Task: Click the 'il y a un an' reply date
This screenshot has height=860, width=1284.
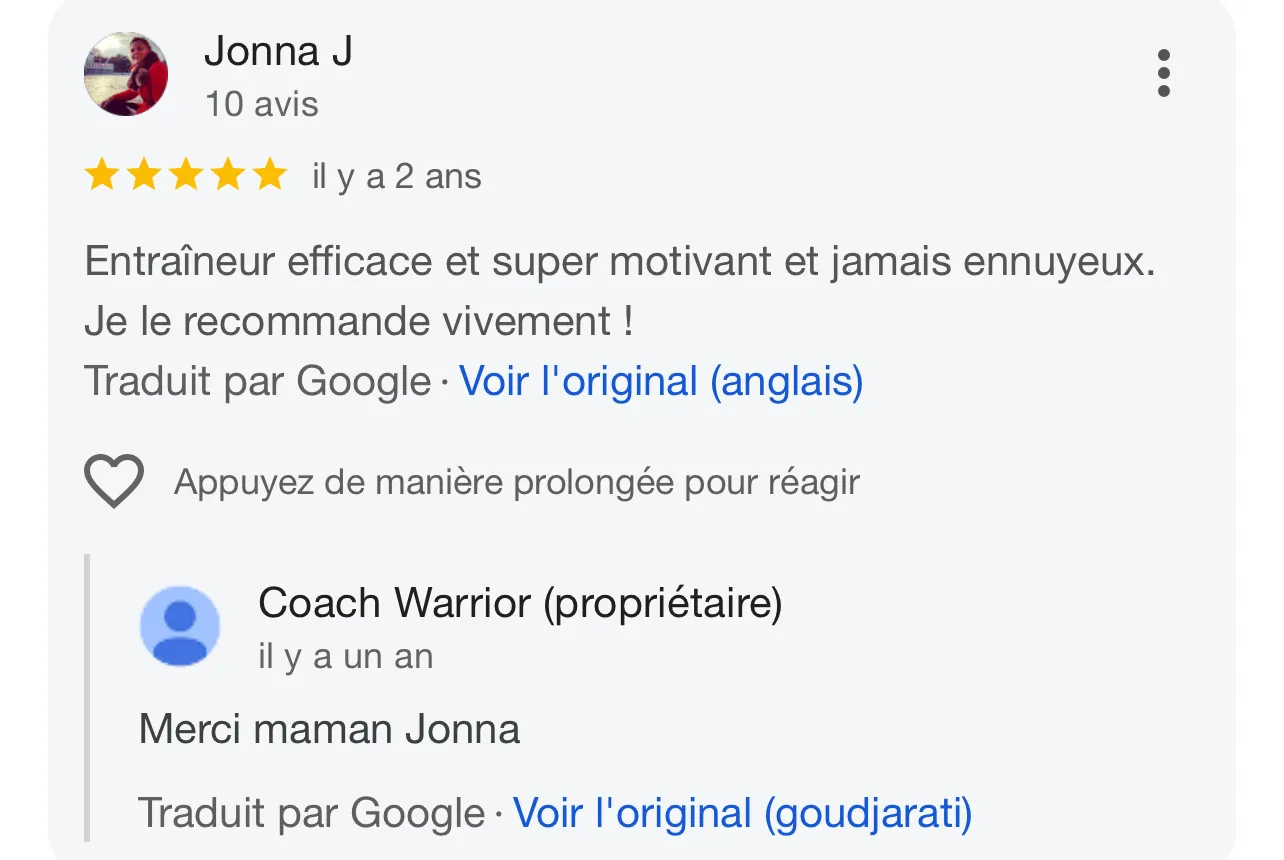Action: 346,657
